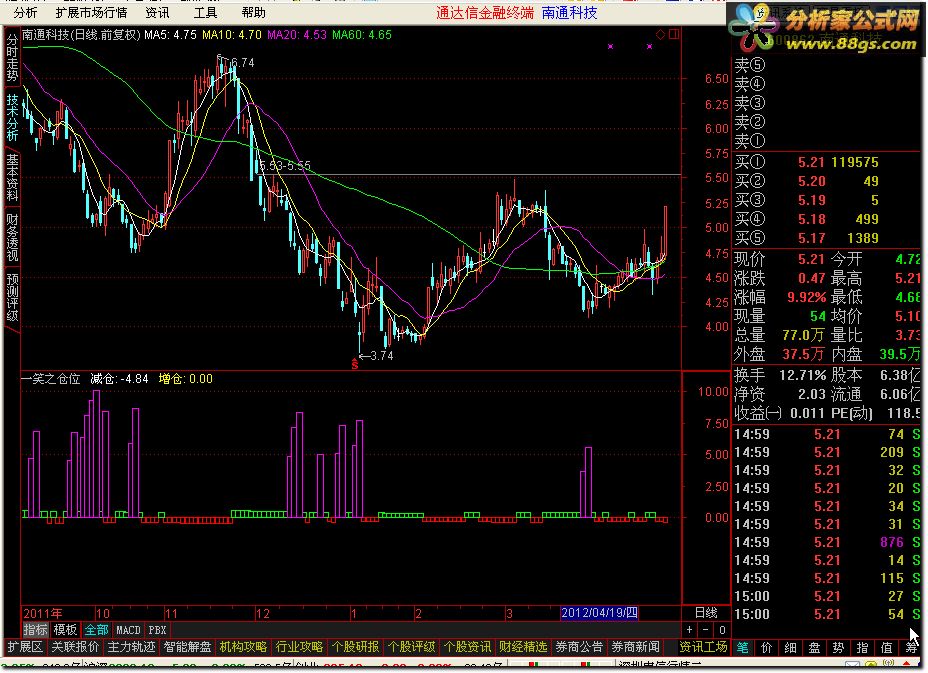Click the 减仓: -4.84 label
Viewport: 928px width, 673px height.
119,379
